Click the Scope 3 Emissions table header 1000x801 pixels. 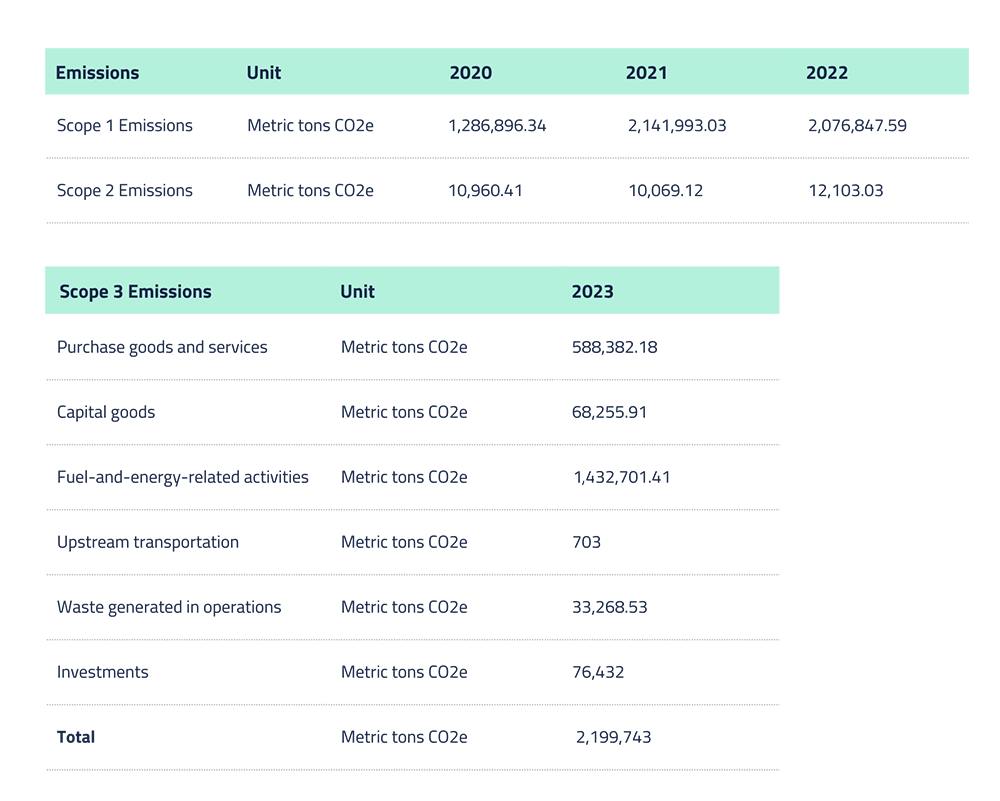pos(135,292)
